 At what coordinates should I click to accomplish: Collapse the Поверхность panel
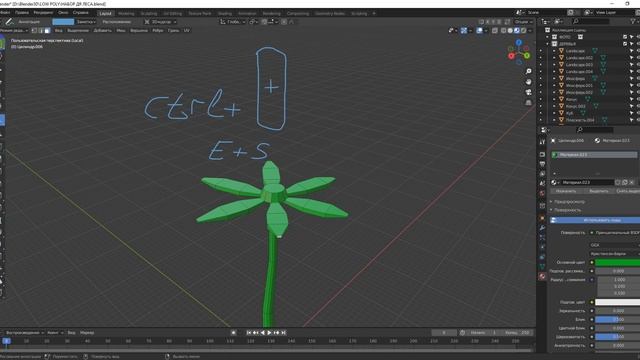(567, 210)
